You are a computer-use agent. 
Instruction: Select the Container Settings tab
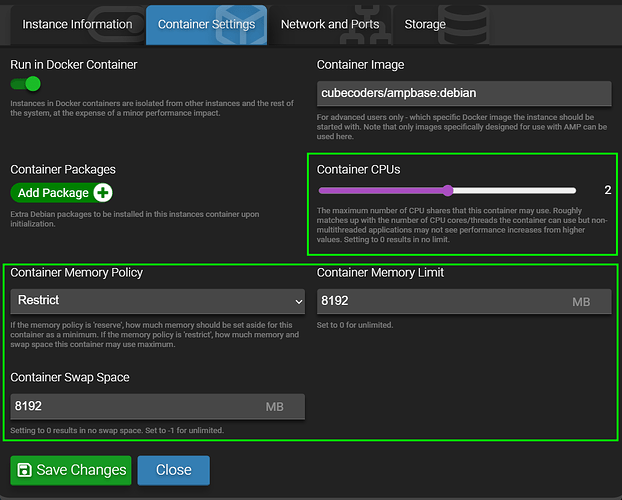(x=206, y=24)
